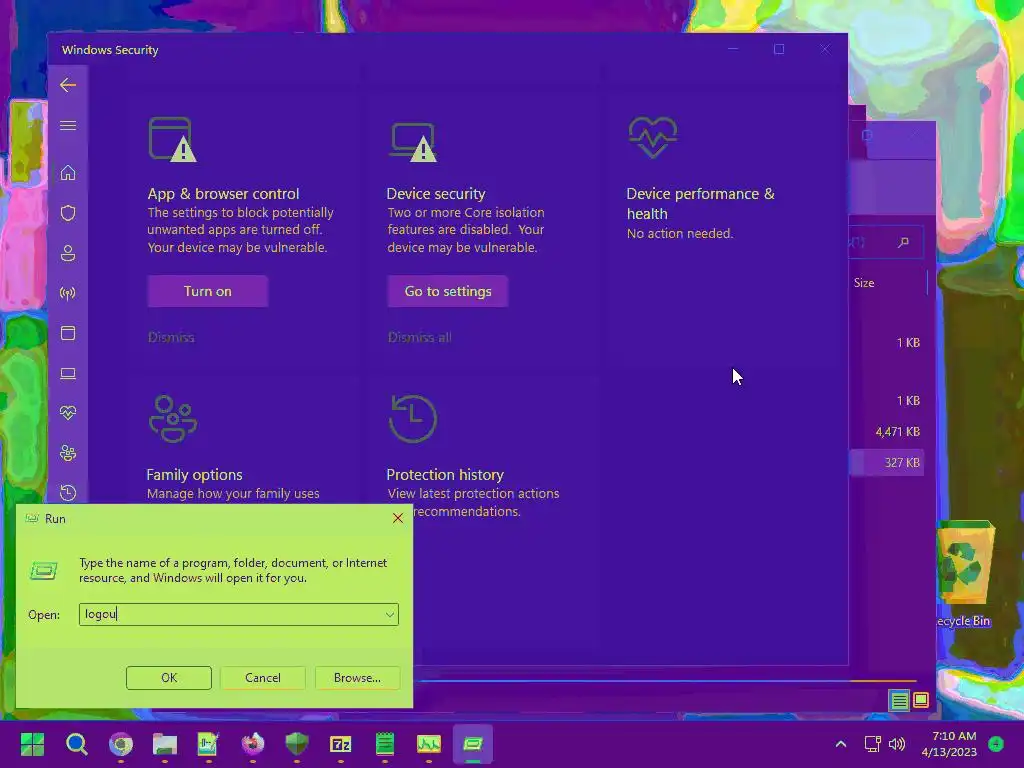Open Virus & threat protection shield icon
1024x768 pixels.
(x=68, y=213)
